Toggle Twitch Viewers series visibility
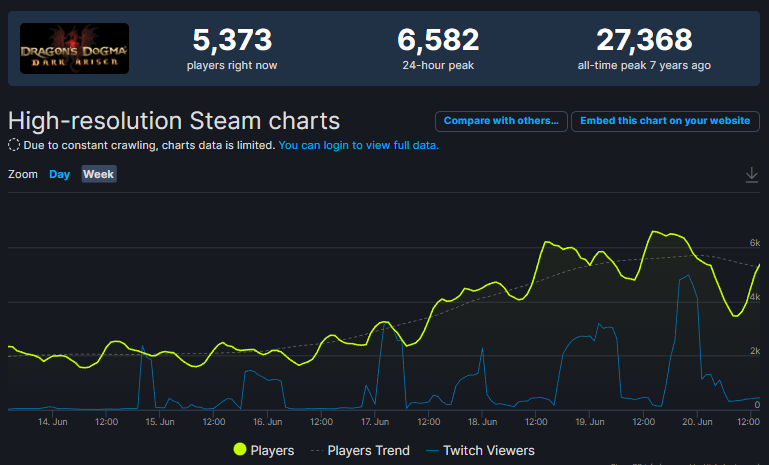This screenshot has width=769, height=465. pos(478,450)
